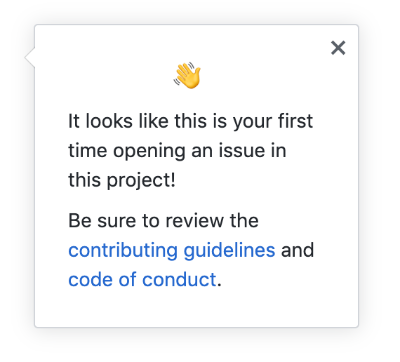
Task: Dismiss the first-time contributor popover
Action: point(338,48)
